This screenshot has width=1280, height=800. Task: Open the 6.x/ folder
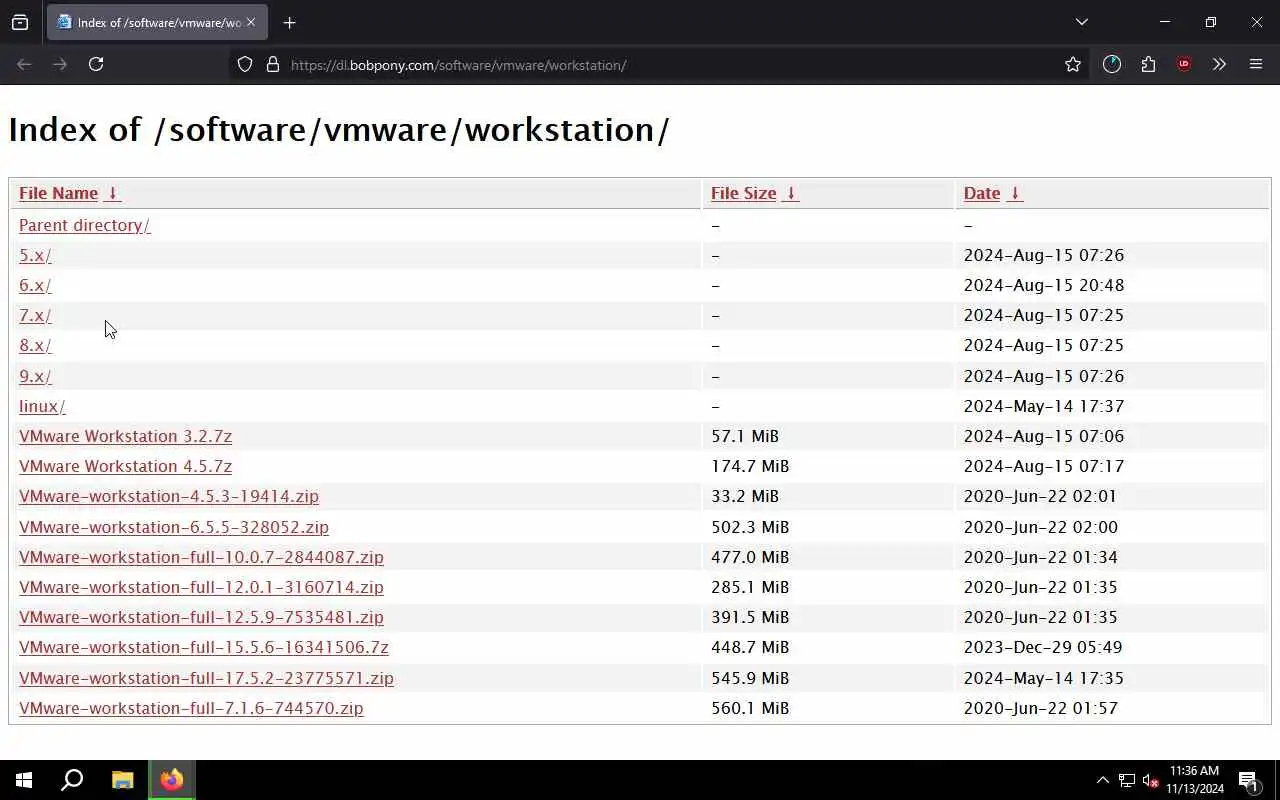[35, 285]
